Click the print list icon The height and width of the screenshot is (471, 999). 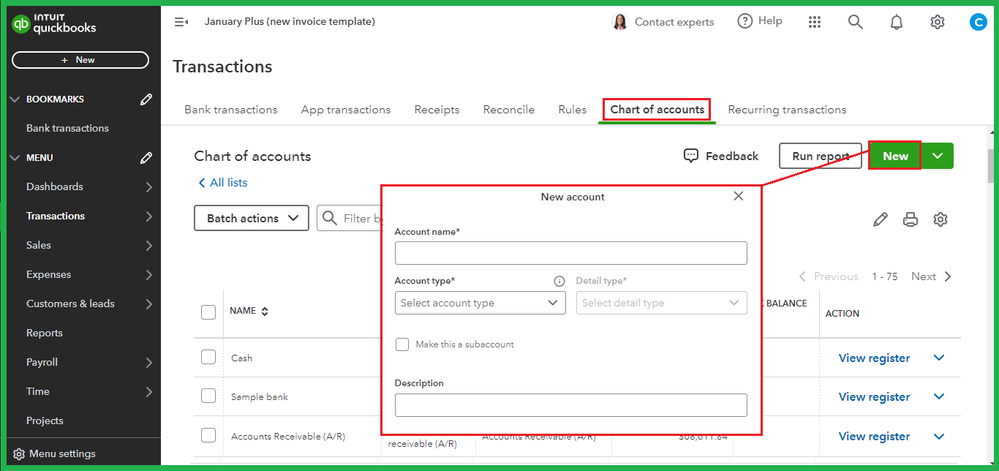coord(910,220)
